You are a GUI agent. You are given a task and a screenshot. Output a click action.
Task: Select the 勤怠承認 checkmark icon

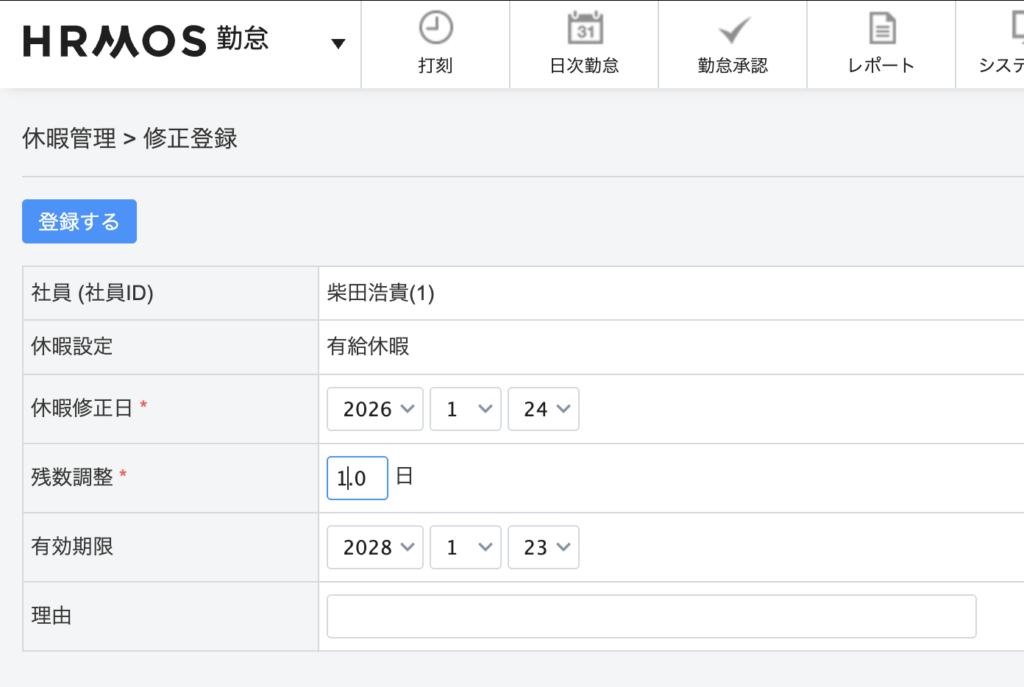[733, 29]
